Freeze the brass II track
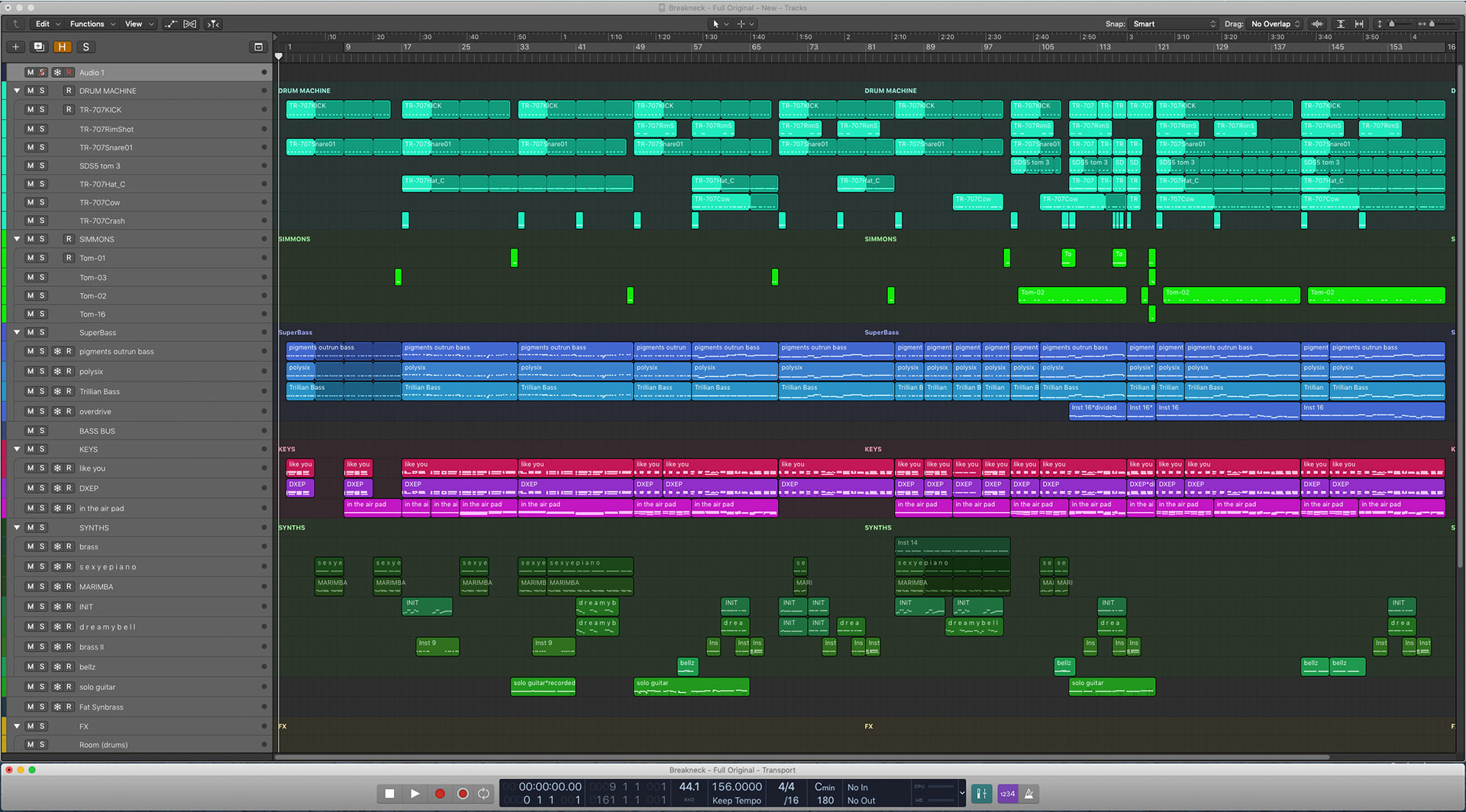The width and height of the screenshot is (1466, 812). click(x=57, y=647)
